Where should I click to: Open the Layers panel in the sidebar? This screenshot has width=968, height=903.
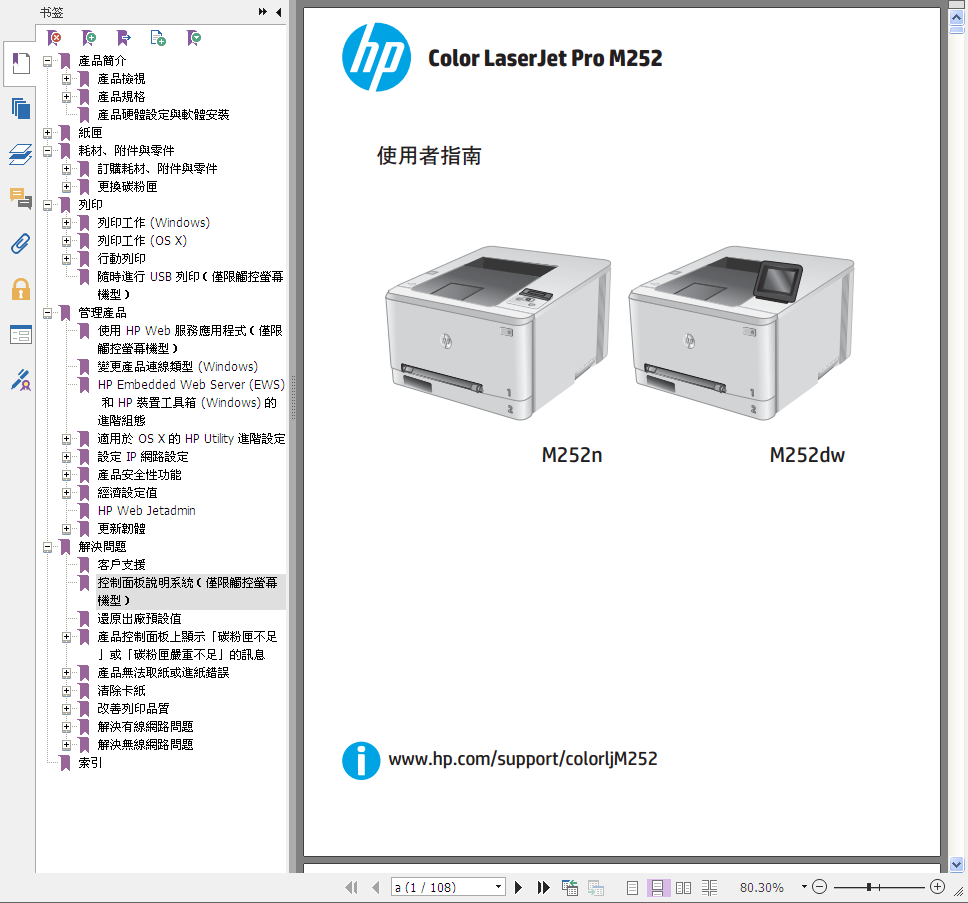pyautogui.click(x=20, y=154)
